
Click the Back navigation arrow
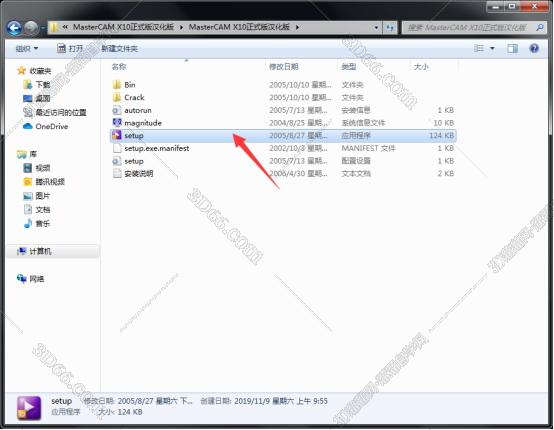[x=14, y=28]
